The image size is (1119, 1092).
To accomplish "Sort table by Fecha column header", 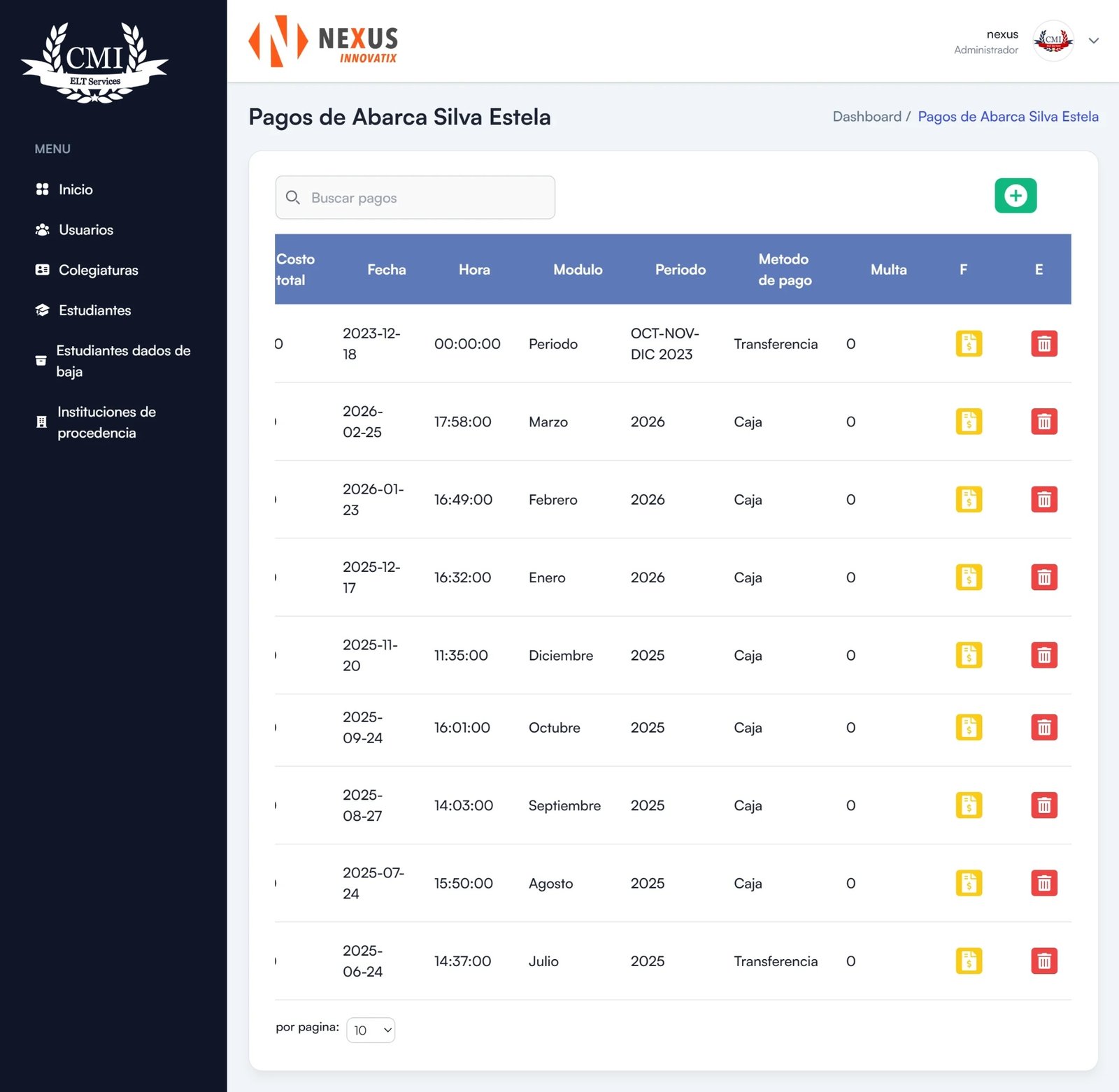I will click(x=386, y=270).
